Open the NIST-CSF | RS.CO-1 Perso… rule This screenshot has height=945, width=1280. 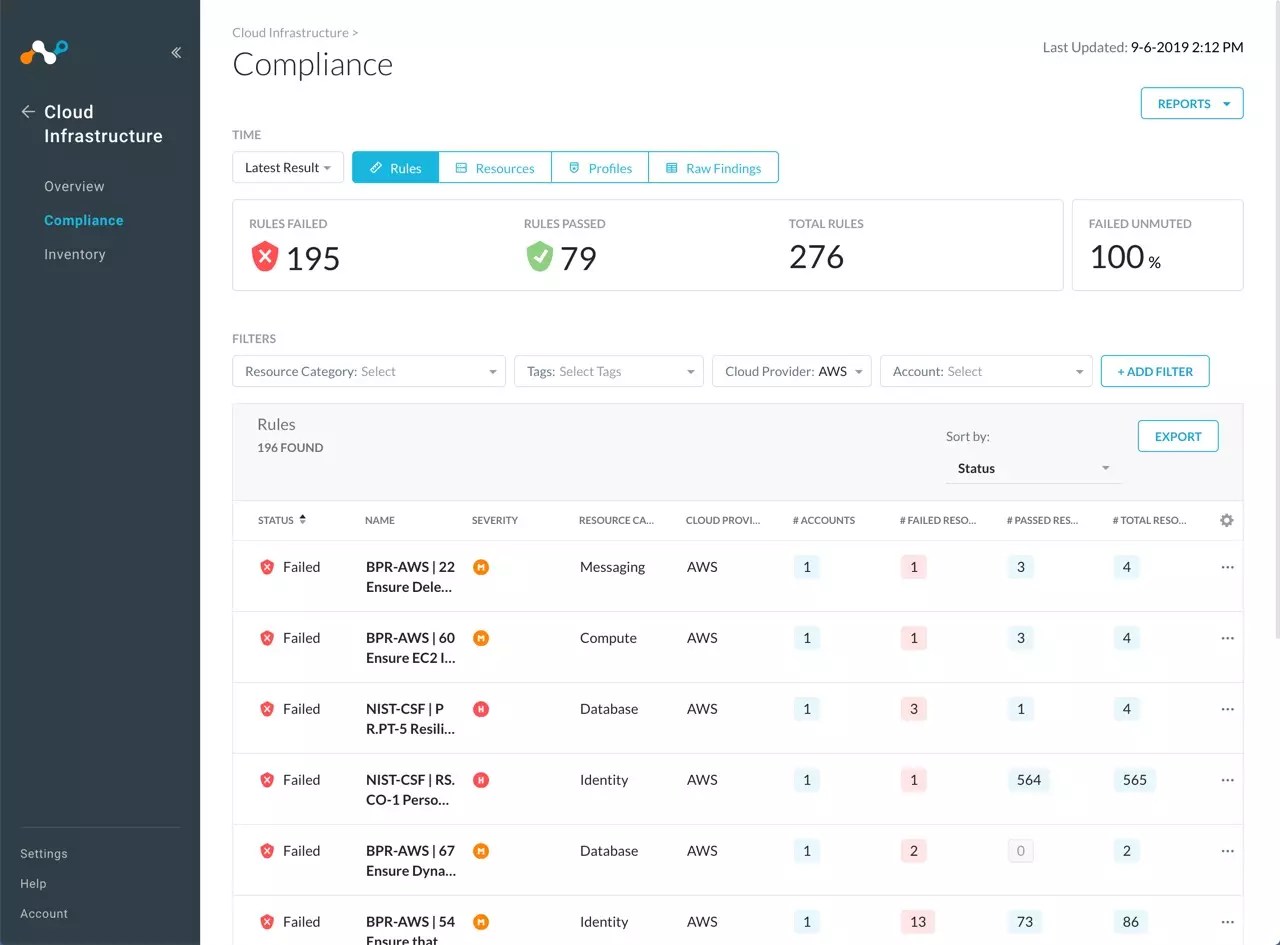pyautogui.click(x=410, y=790)
